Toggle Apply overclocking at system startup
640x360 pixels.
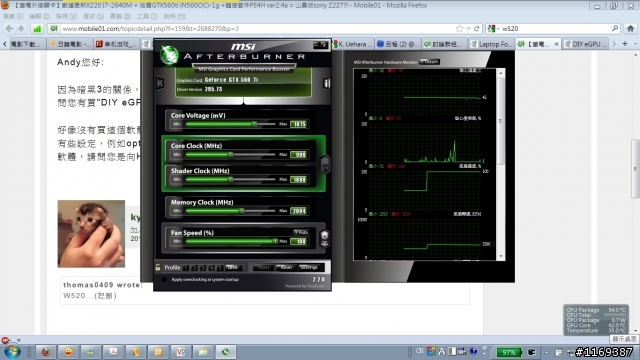pos(164,280)
